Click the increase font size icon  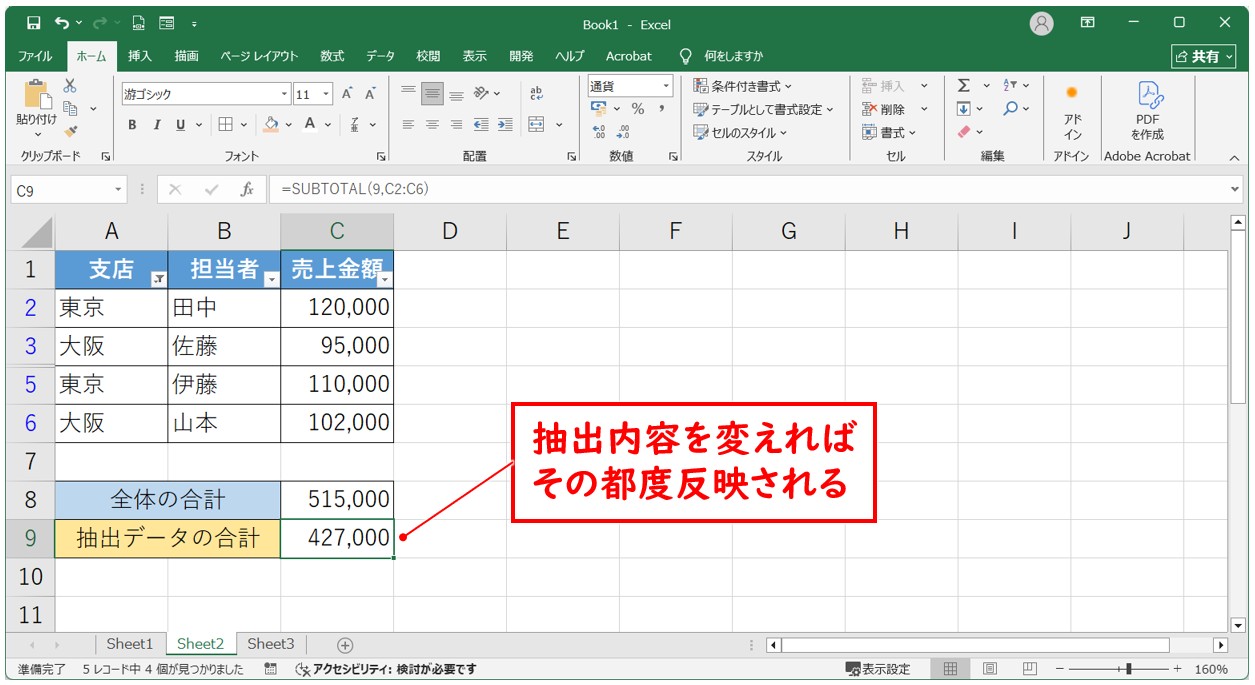tap(347, 94)
